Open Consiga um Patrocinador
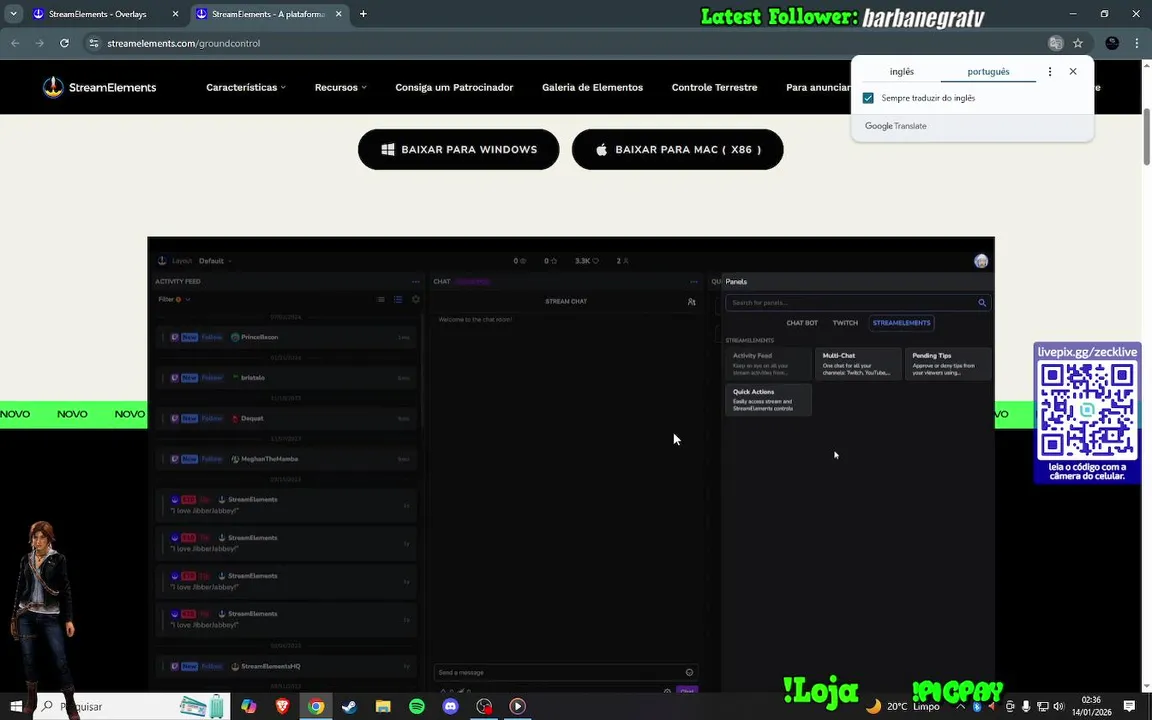Screen dimensions: 1152x720 click(x=454, y=87)
